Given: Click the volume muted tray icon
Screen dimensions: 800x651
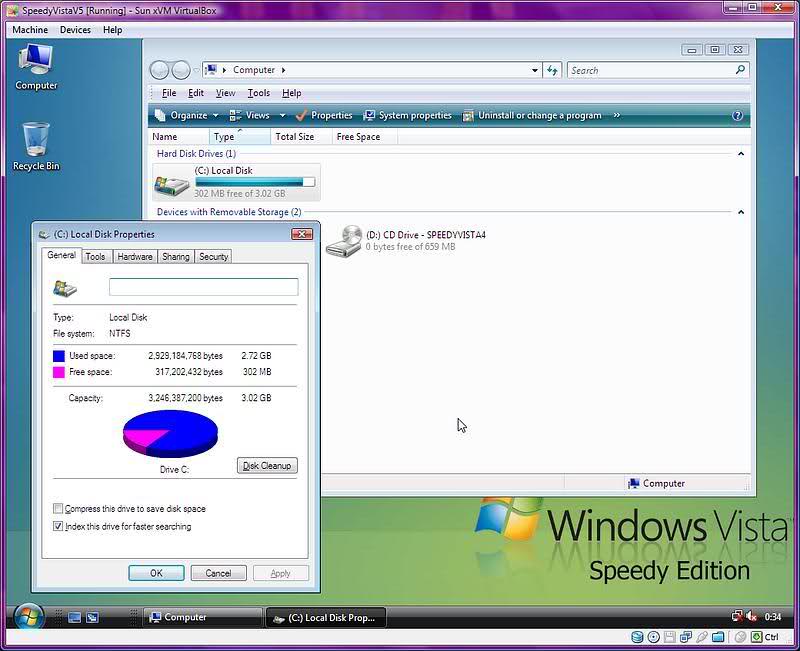Looking at the screenshot, I should click(x=750, y=617).
